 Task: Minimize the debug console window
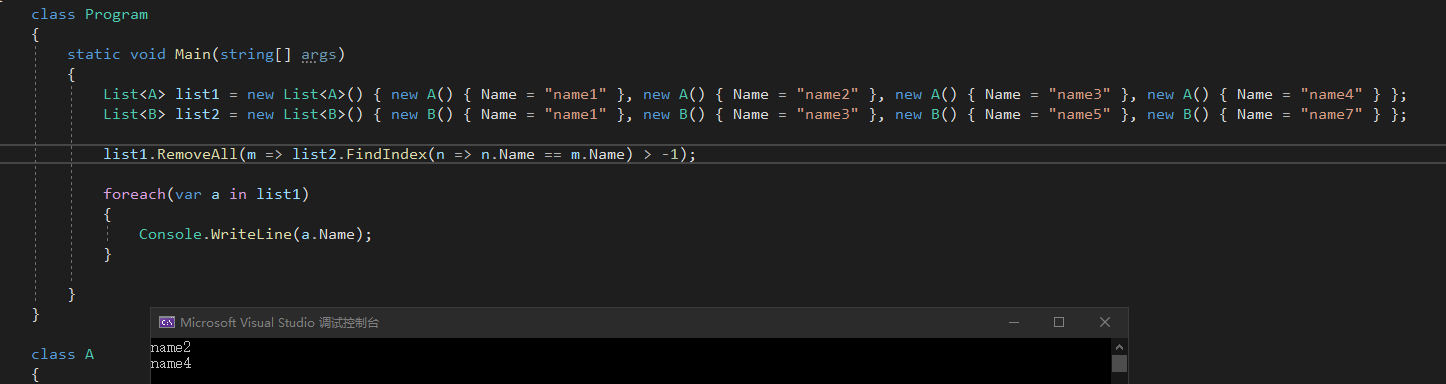pyautogui.click(x=1014, y=322)
